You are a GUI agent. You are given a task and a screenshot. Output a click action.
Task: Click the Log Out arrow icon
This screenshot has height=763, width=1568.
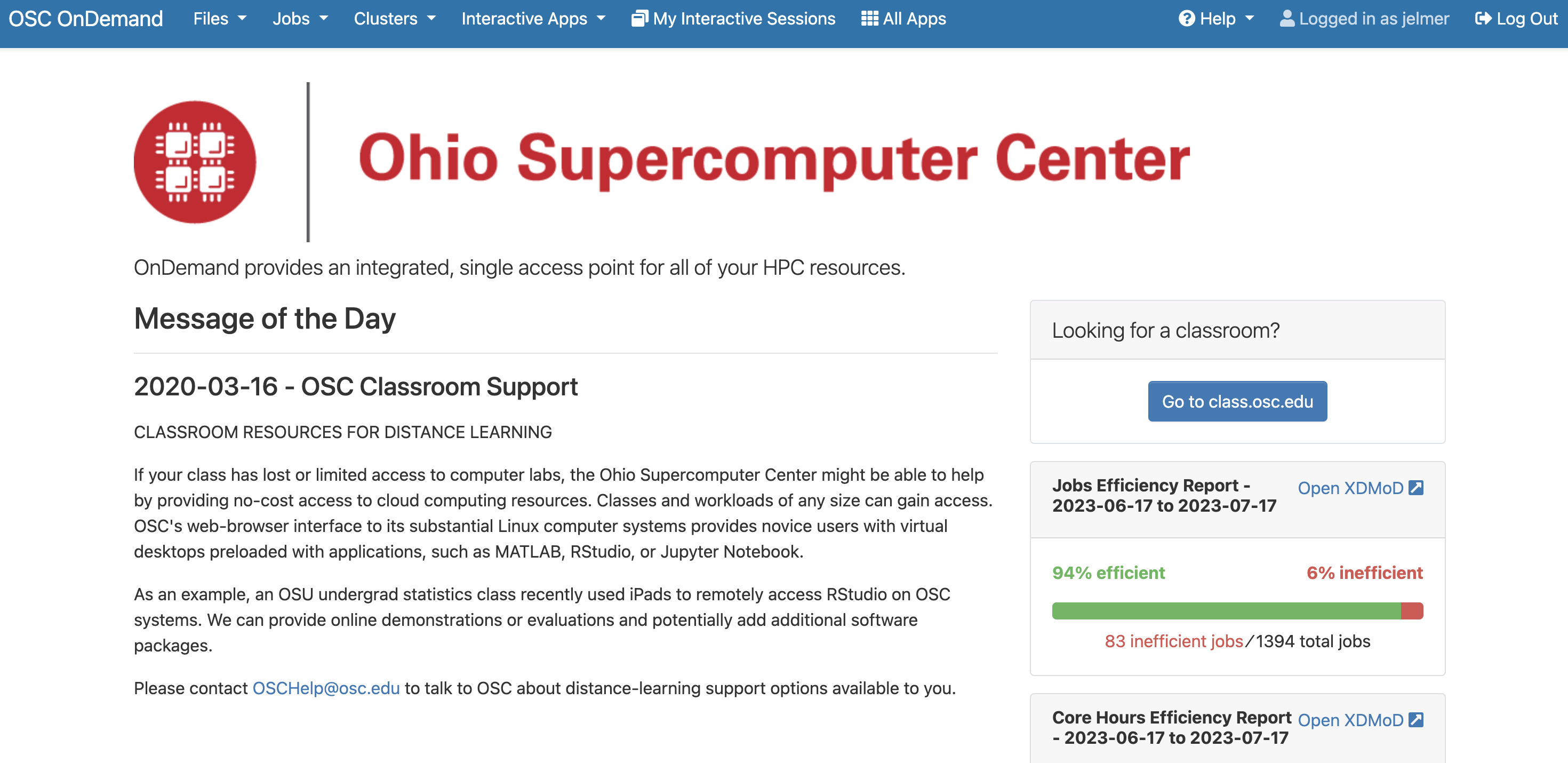[x=1483, y=19]
